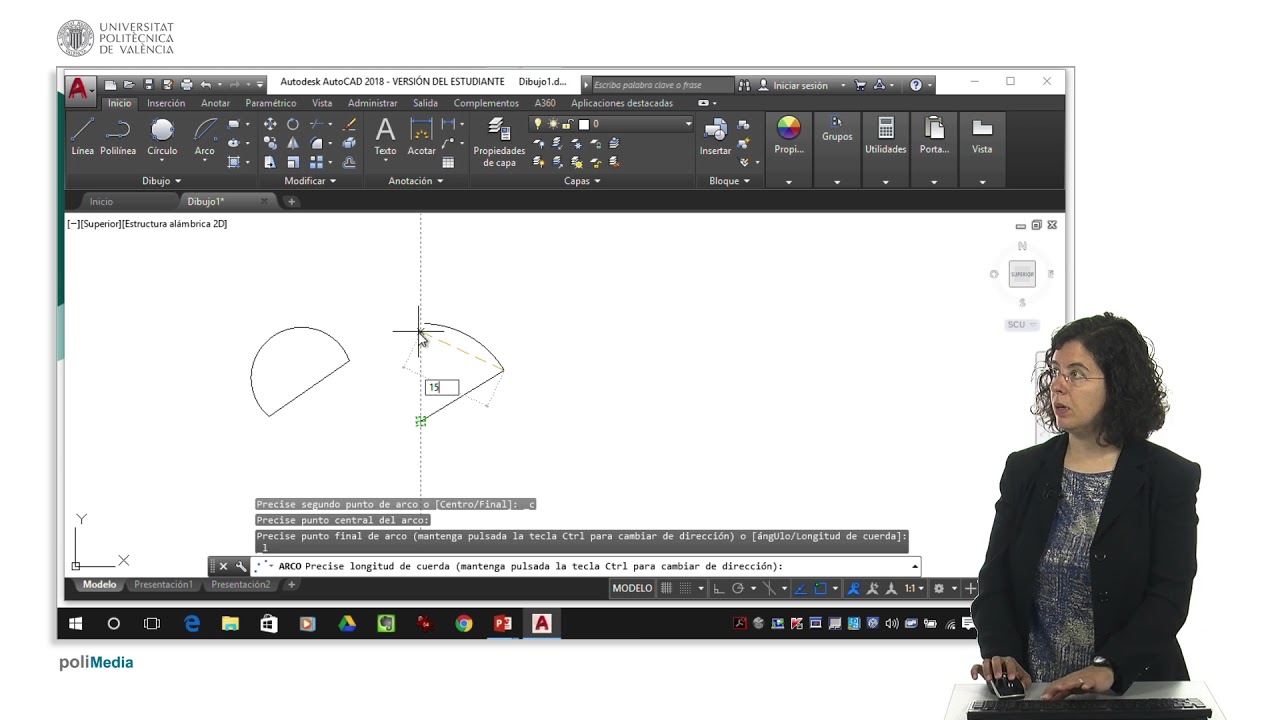Click the Save icon in quick access toolbar
The image size is (1280, 720).
(x=148, y=85)
